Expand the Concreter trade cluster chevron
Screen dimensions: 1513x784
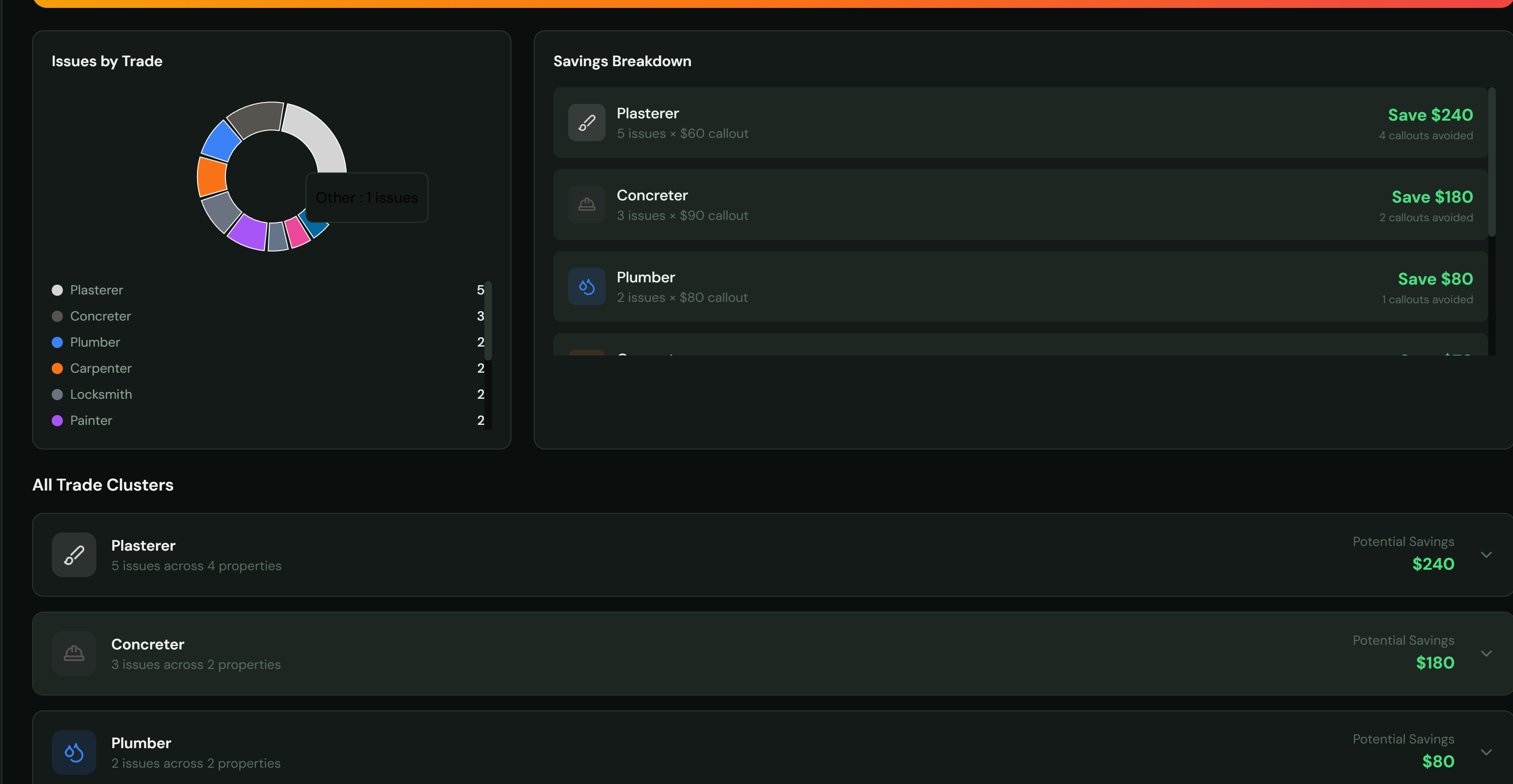click(1486, 654)
